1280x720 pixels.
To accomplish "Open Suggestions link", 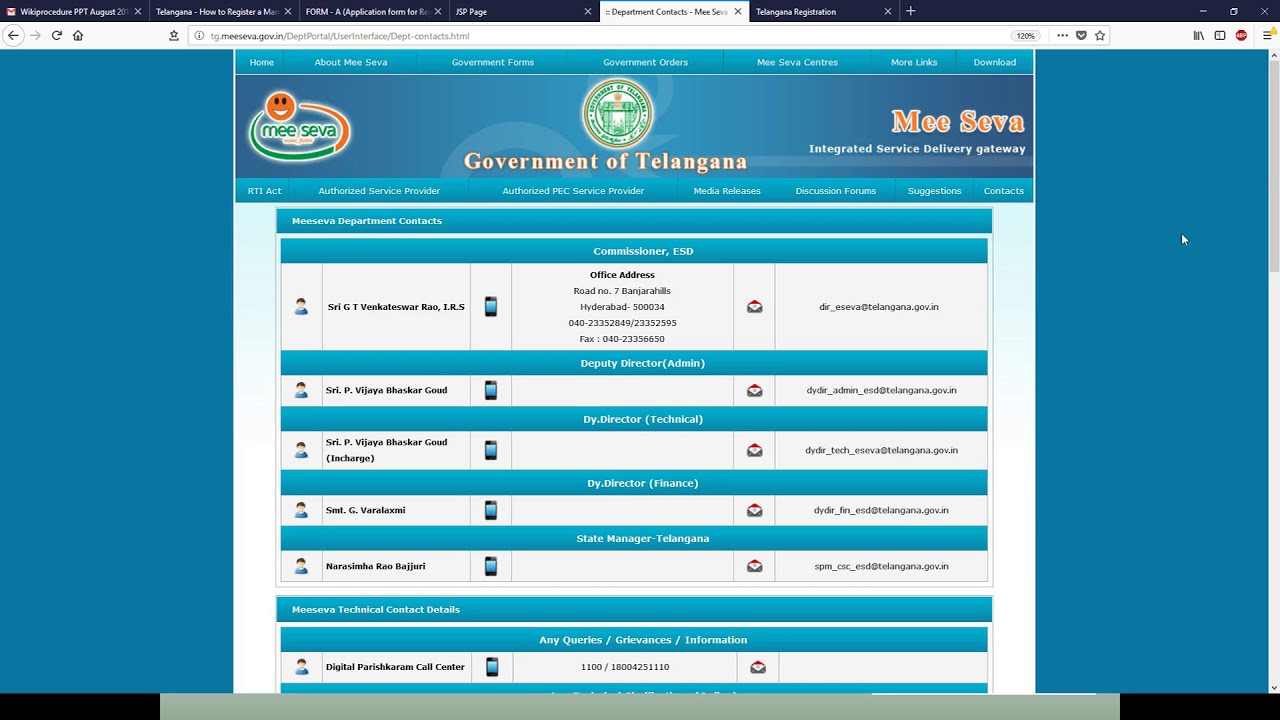I will pyautogui.click(x=934, y=191).
